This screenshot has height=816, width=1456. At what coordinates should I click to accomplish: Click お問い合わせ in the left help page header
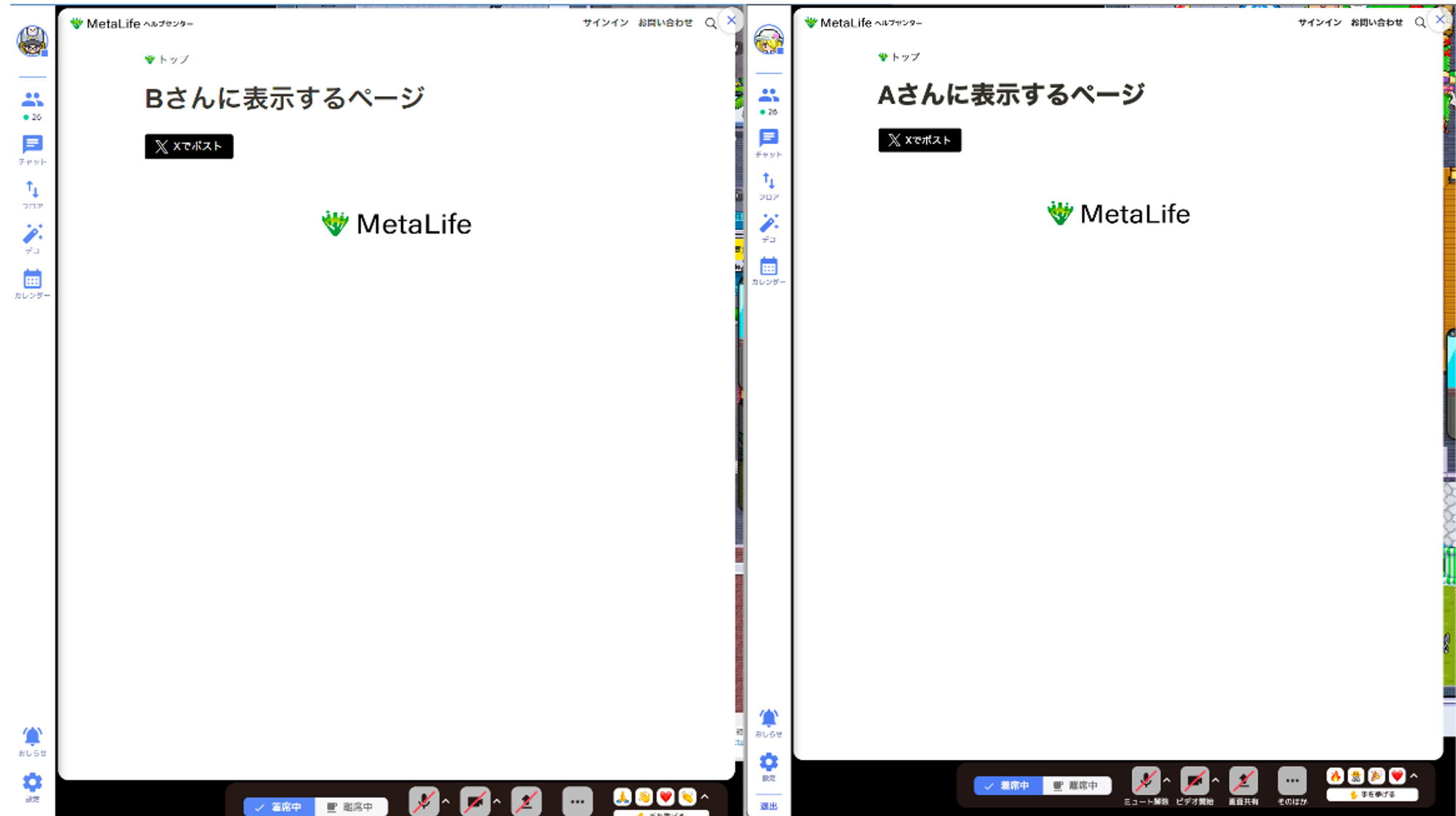point(665,23)
